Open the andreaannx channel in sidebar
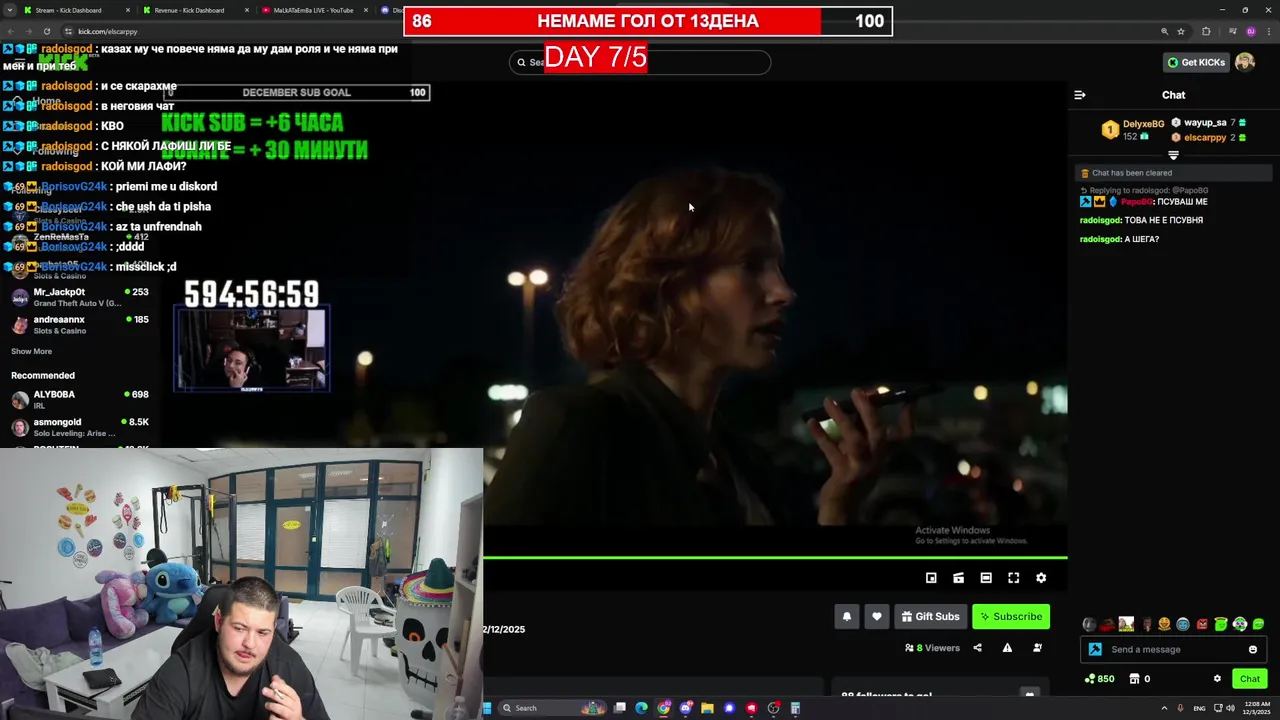The width and height of the screenshot is (1280, 720). [x=80, y=324]
